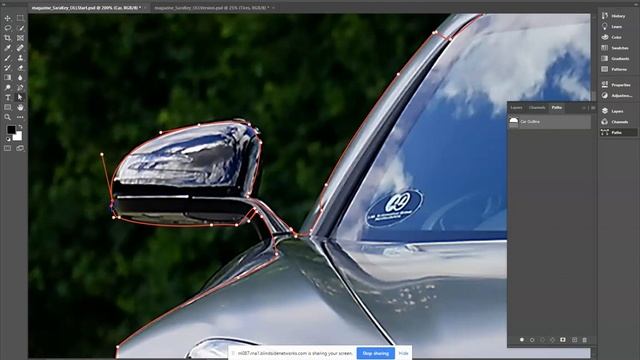Screen dimensions: 640x360
Task: Swap foreground and background colors
Action: 20,127
